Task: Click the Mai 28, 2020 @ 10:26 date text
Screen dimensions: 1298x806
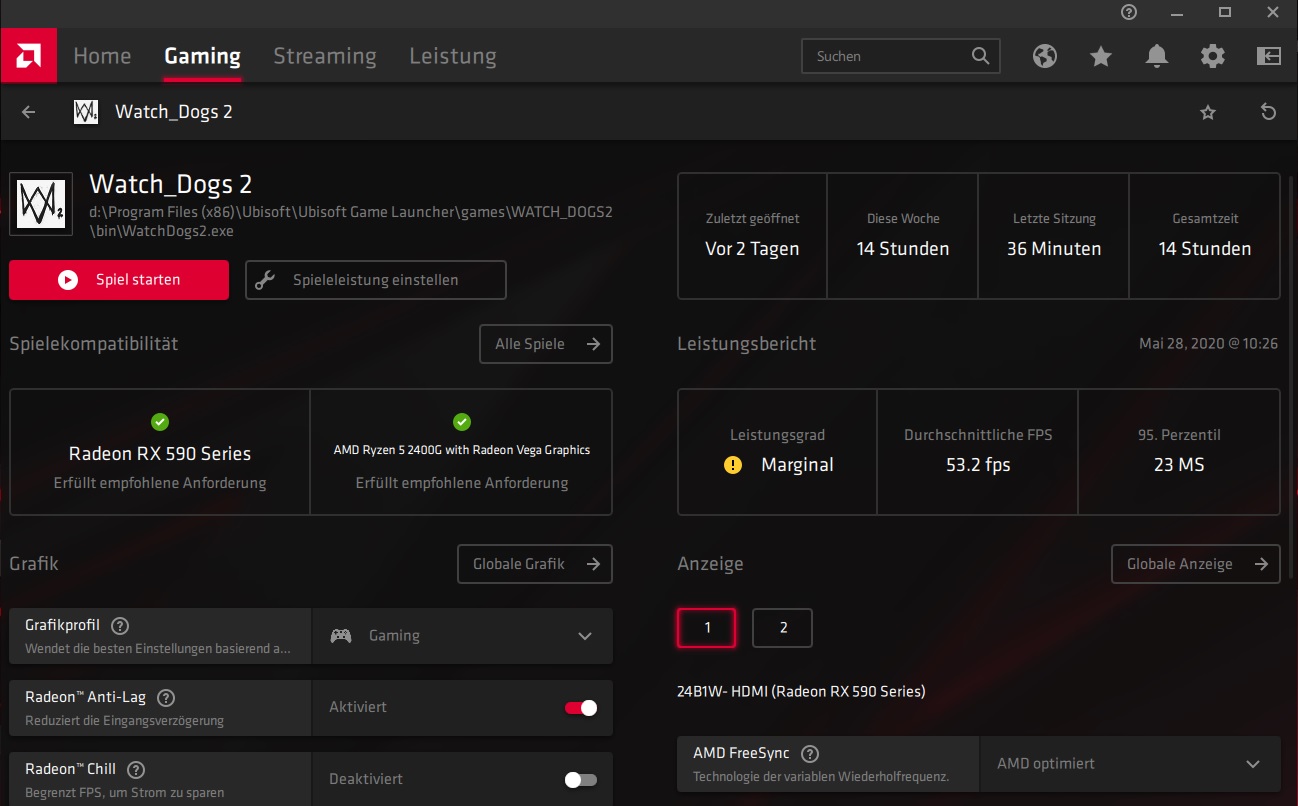Action: pyautogui.click(x=1208, y=344)
